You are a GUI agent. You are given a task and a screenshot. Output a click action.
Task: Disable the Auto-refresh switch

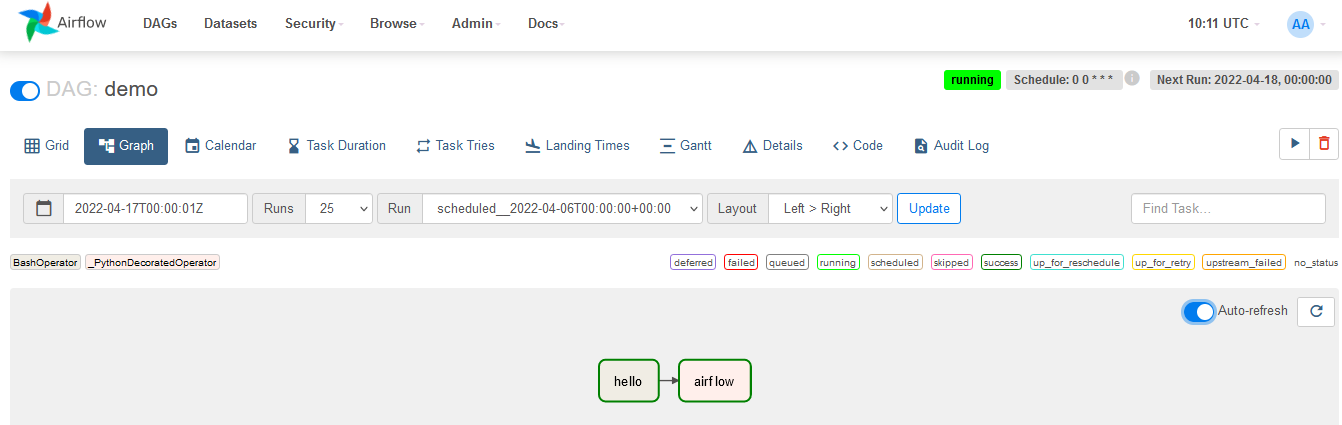tap(1198, 312)
